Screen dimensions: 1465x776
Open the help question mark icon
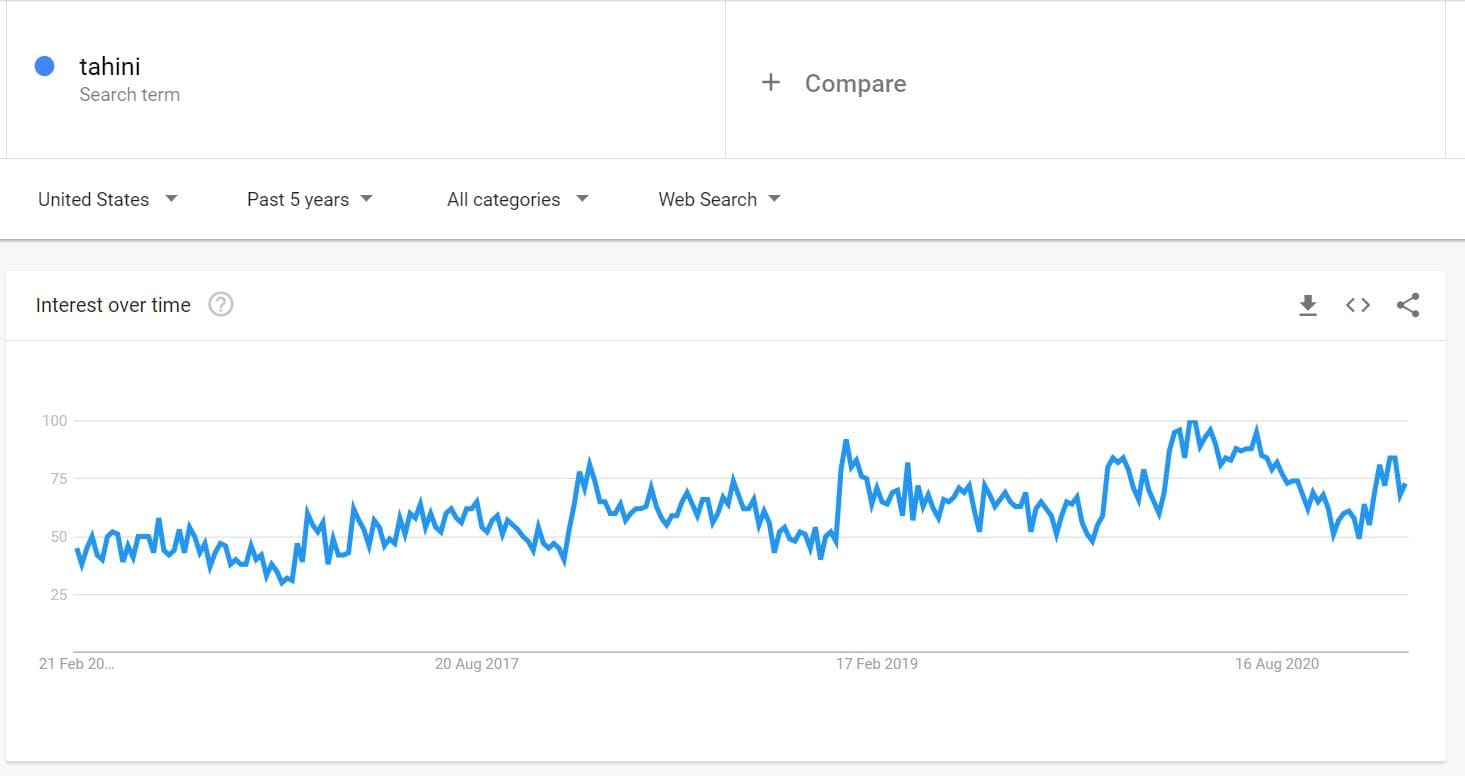221,305
